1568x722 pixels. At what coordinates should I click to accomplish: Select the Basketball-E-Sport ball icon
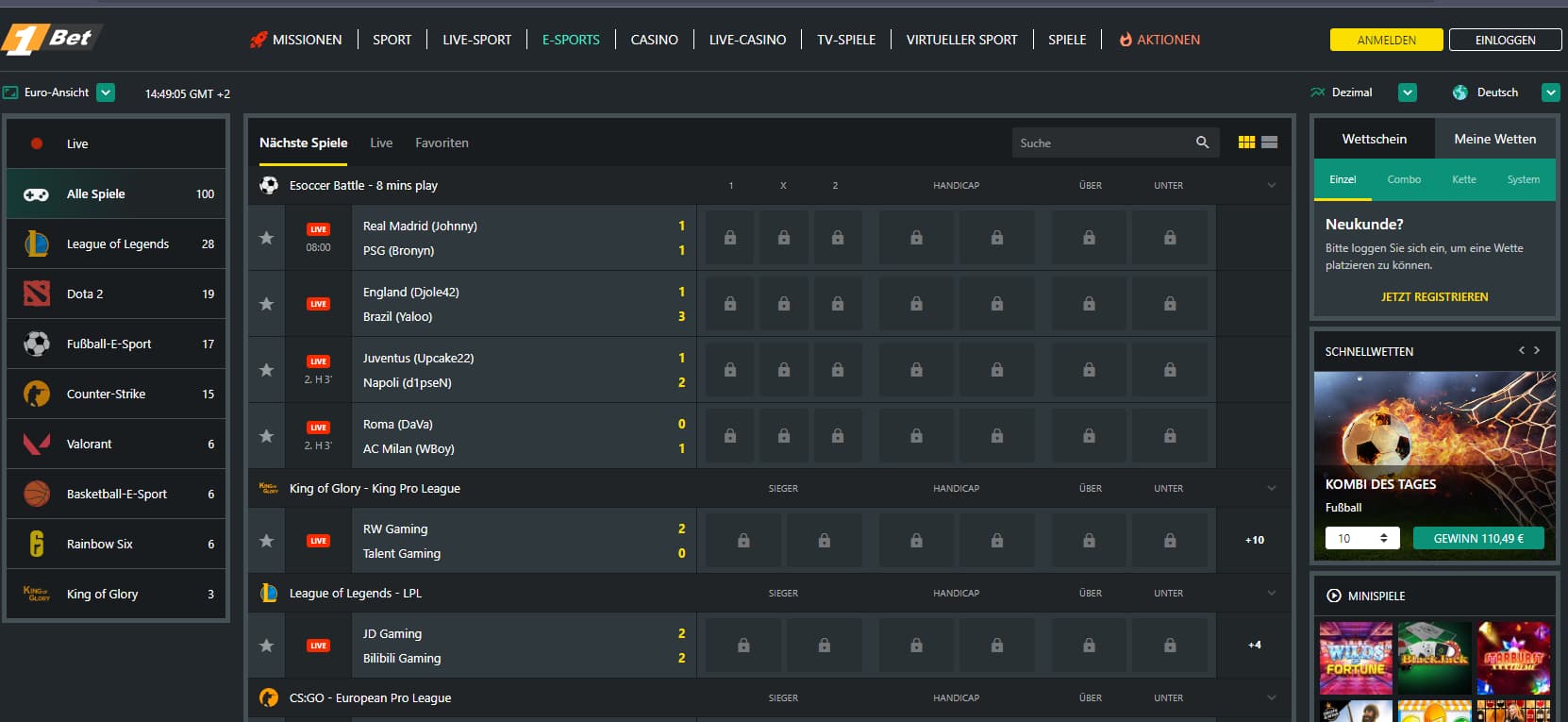(36, 494)
